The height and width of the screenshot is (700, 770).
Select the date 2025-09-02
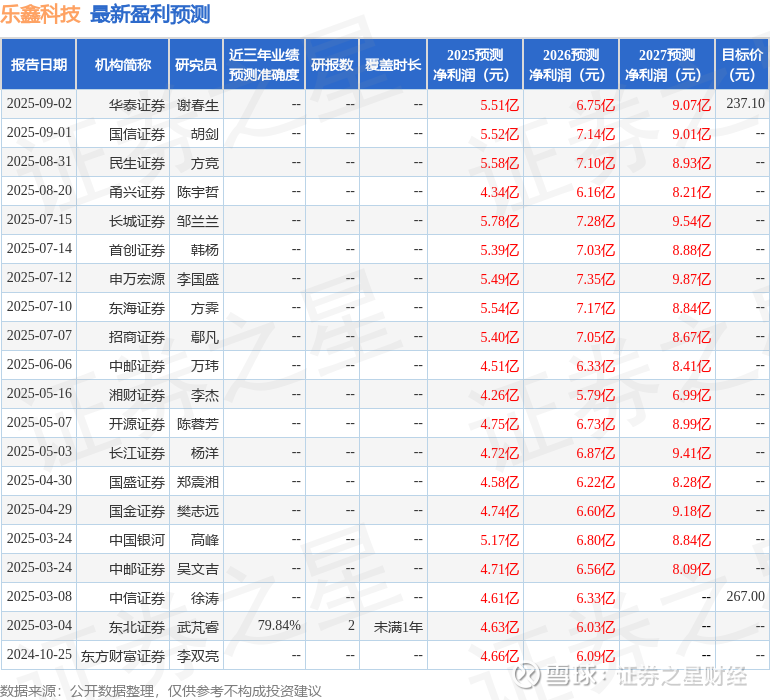39,104
